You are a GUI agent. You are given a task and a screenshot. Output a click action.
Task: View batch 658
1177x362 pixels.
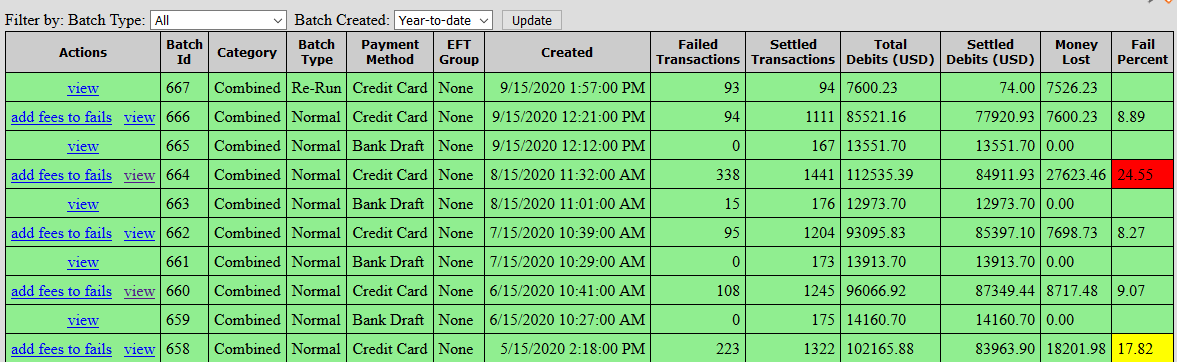point(140,348)
